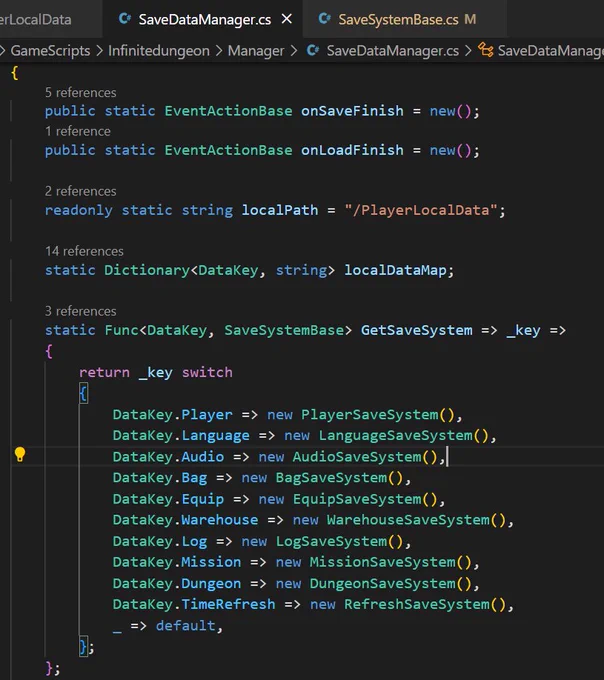This screenshot has height=680, width=604.
Task: Click WarehouseSaveSystem in the switch expression
Action: (408, 520)
